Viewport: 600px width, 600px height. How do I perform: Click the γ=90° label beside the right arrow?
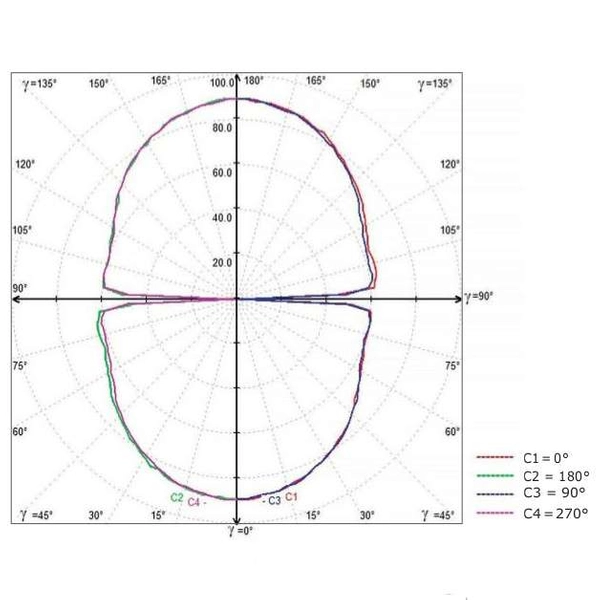tap(479, 297)
